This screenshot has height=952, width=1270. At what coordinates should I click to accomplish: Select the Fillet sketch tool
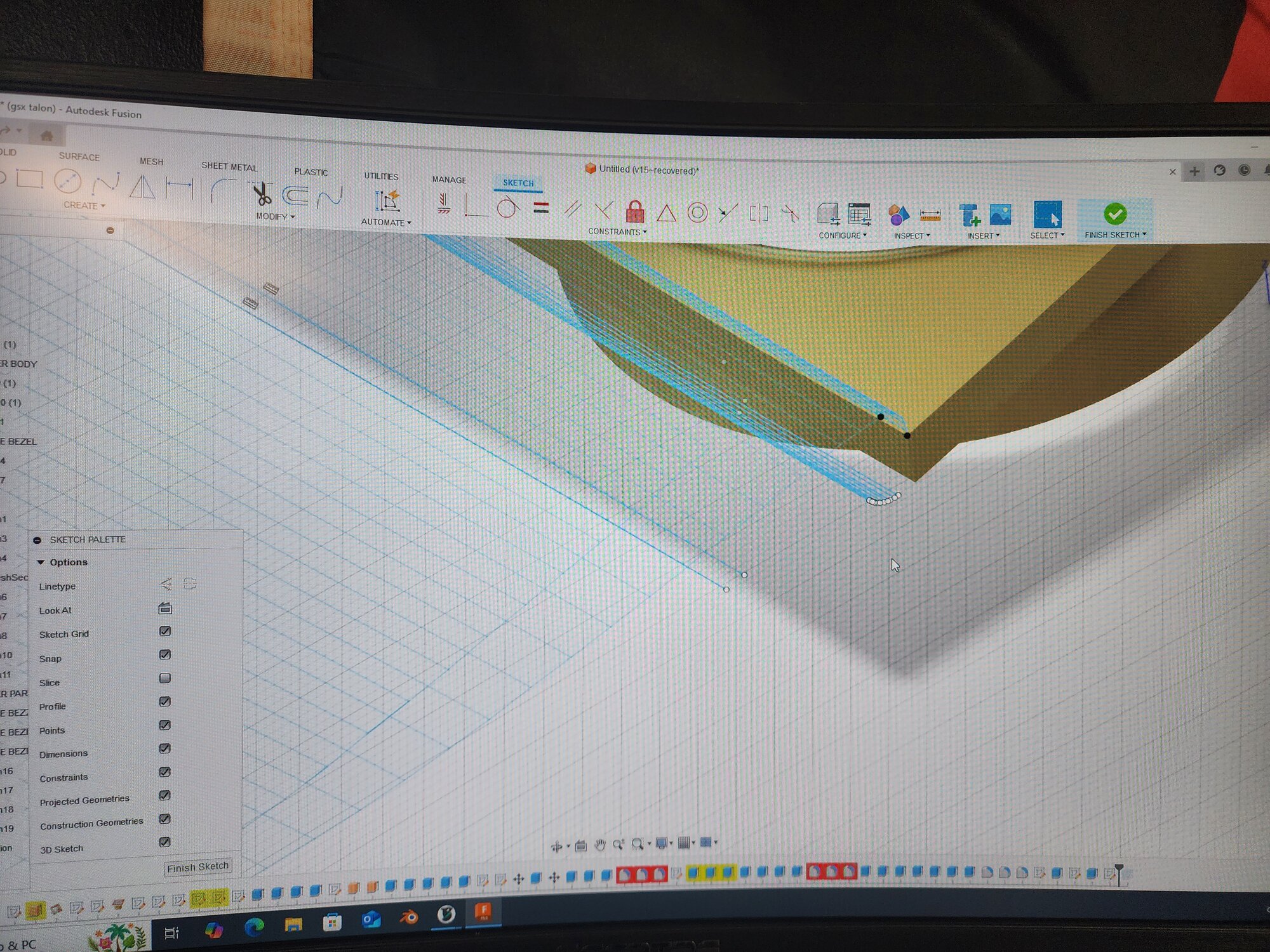(x=223, y=191)
